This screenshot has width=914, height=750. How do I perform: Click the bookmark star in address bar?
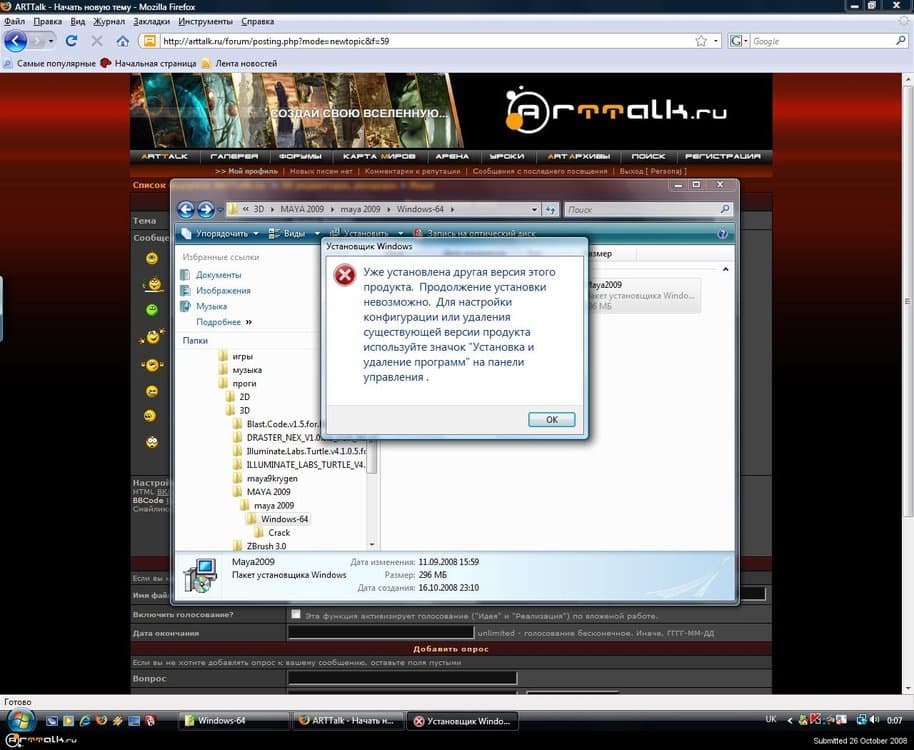(x=701, y=41)
